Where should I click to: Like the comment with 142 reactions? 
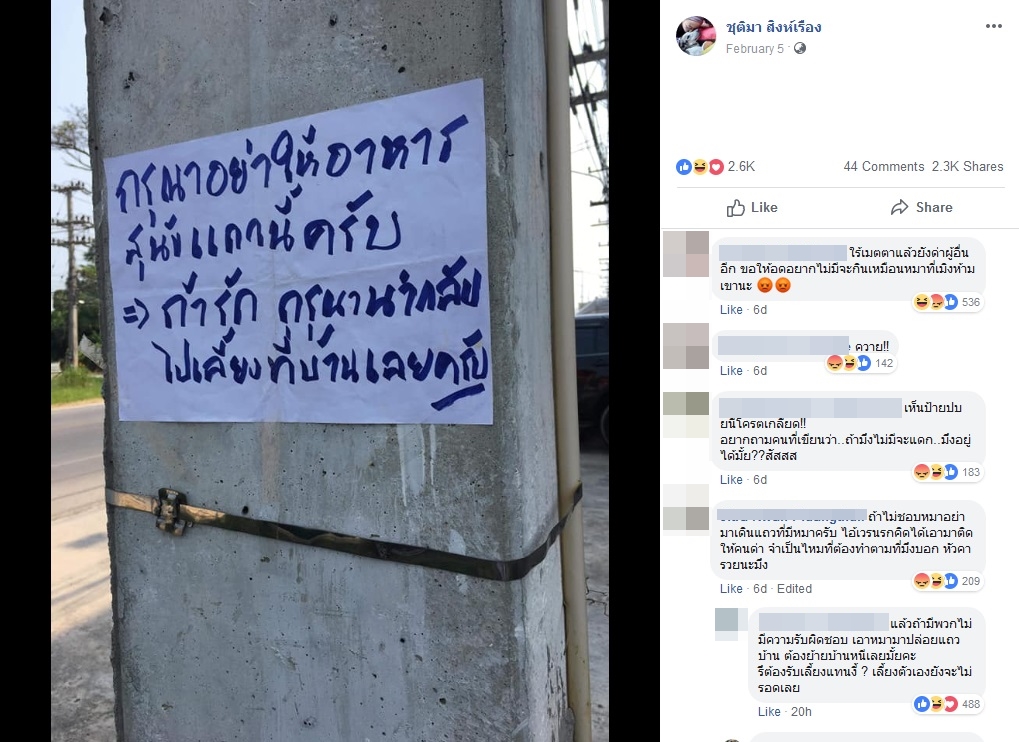coord(731,371)
